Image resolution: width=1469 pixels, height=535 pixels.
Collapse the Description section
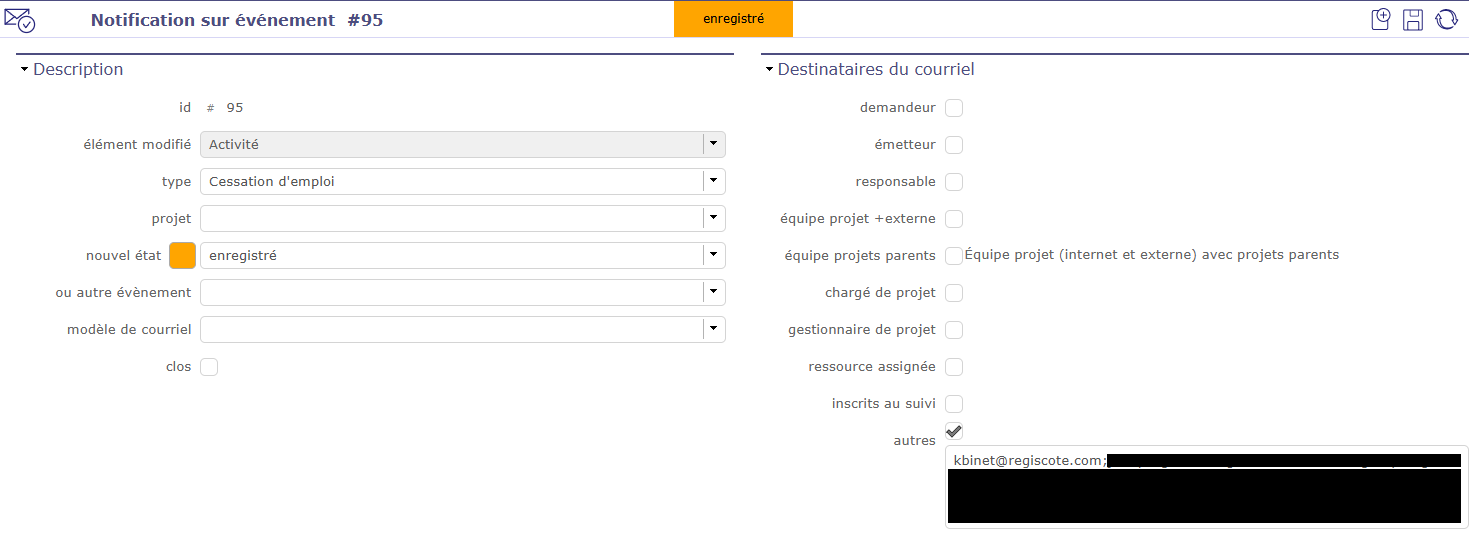pos(24,70)
